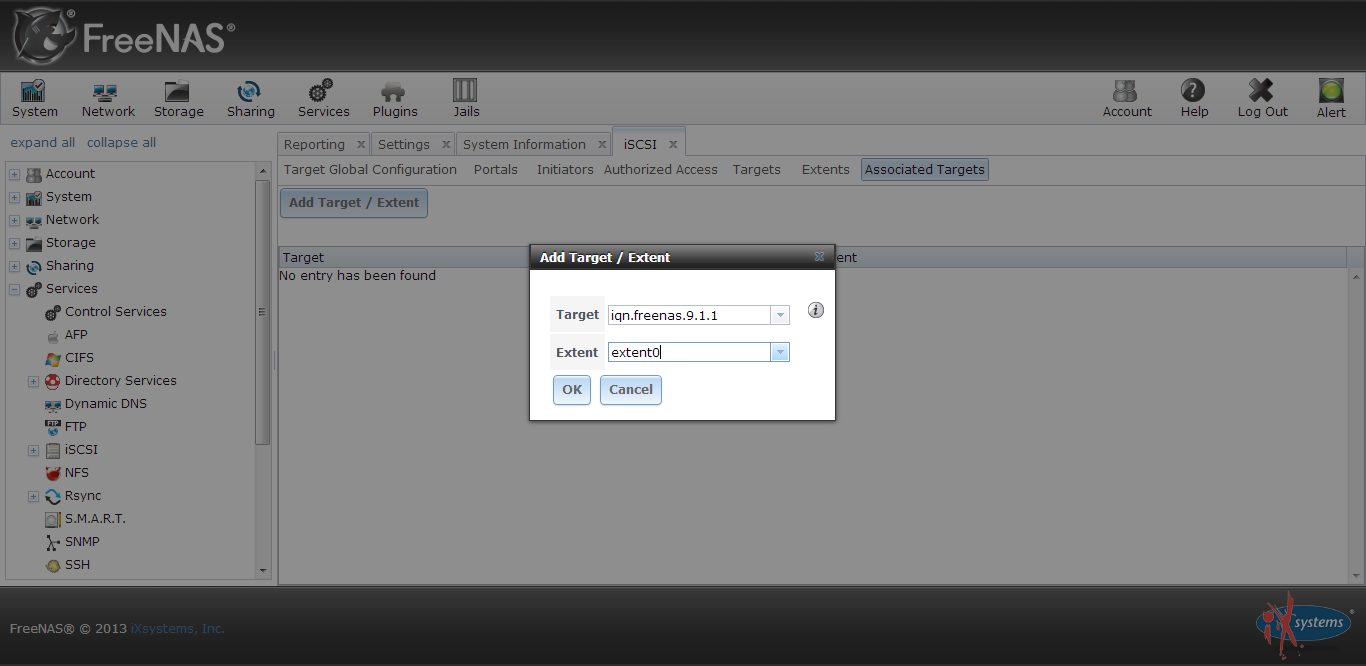Open the Network toolbar icon
The height and width of the screenshot is (666, 1366).
[108, 99]
